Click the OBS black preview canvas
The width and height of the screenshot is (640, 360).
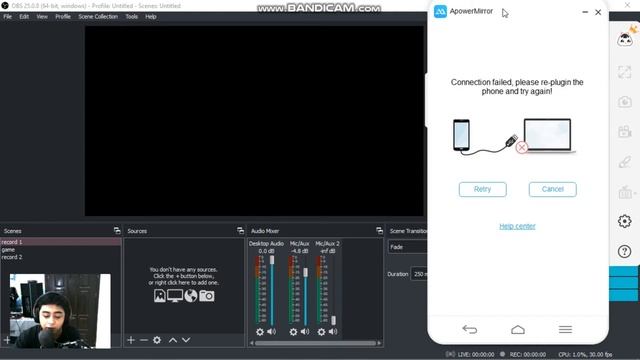coord(254,121)
